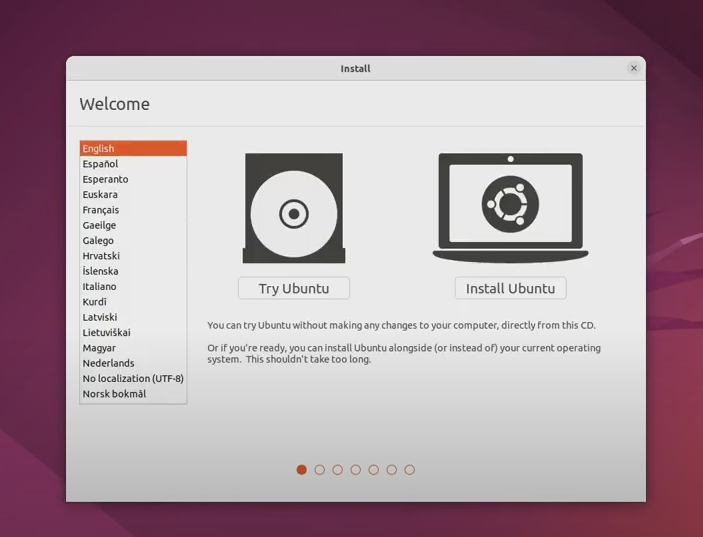
Task: Click the Try Ubuntu button
Action: coord(294,288)
